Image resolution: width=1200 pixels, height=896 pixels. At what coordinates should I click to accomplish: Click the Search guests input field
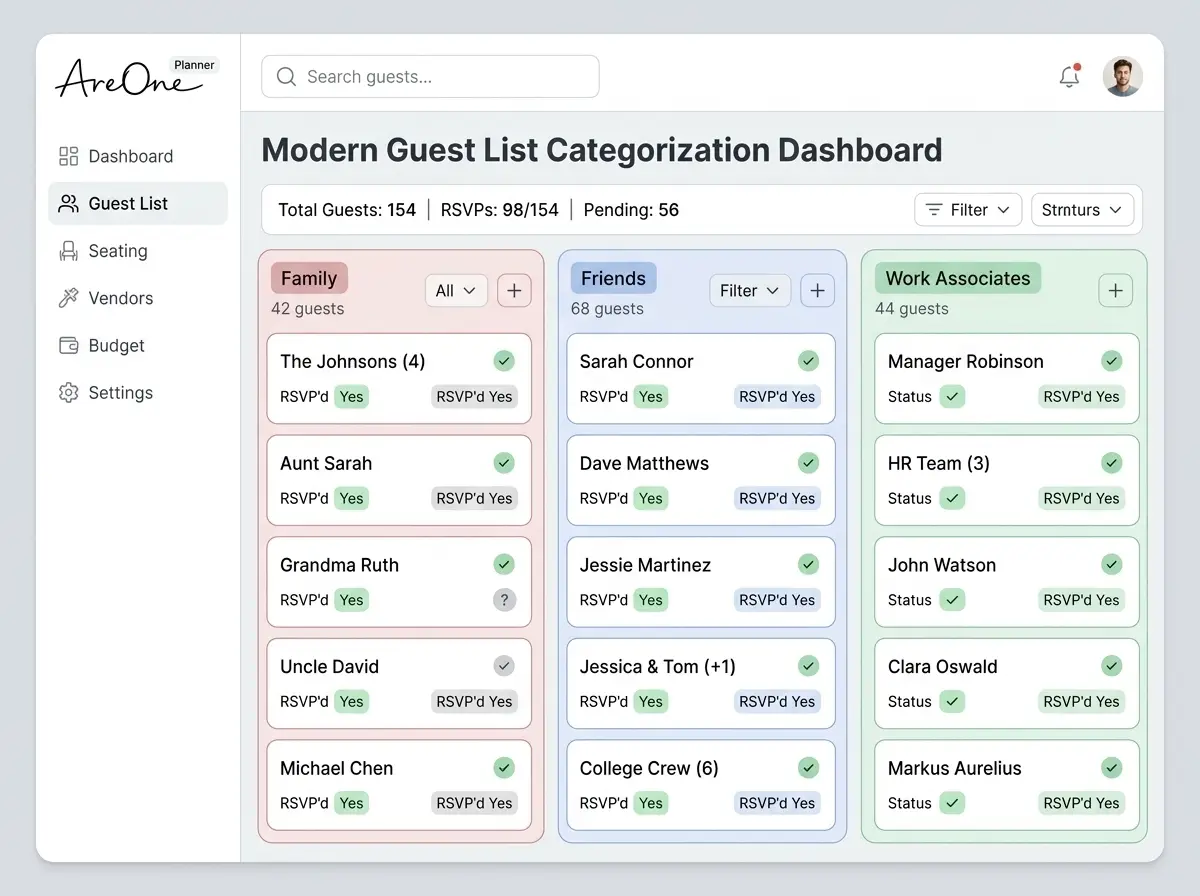pos(430,76)
